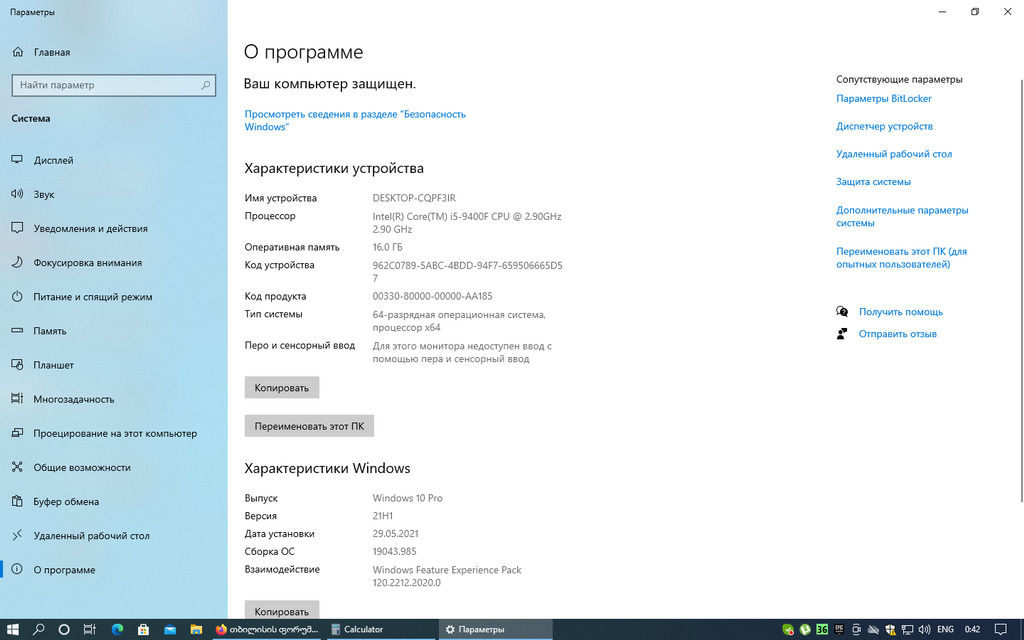Click the 16.0 ГБ memory value
The height and width of the screenshot is (640, 1024).
point(387,247)
